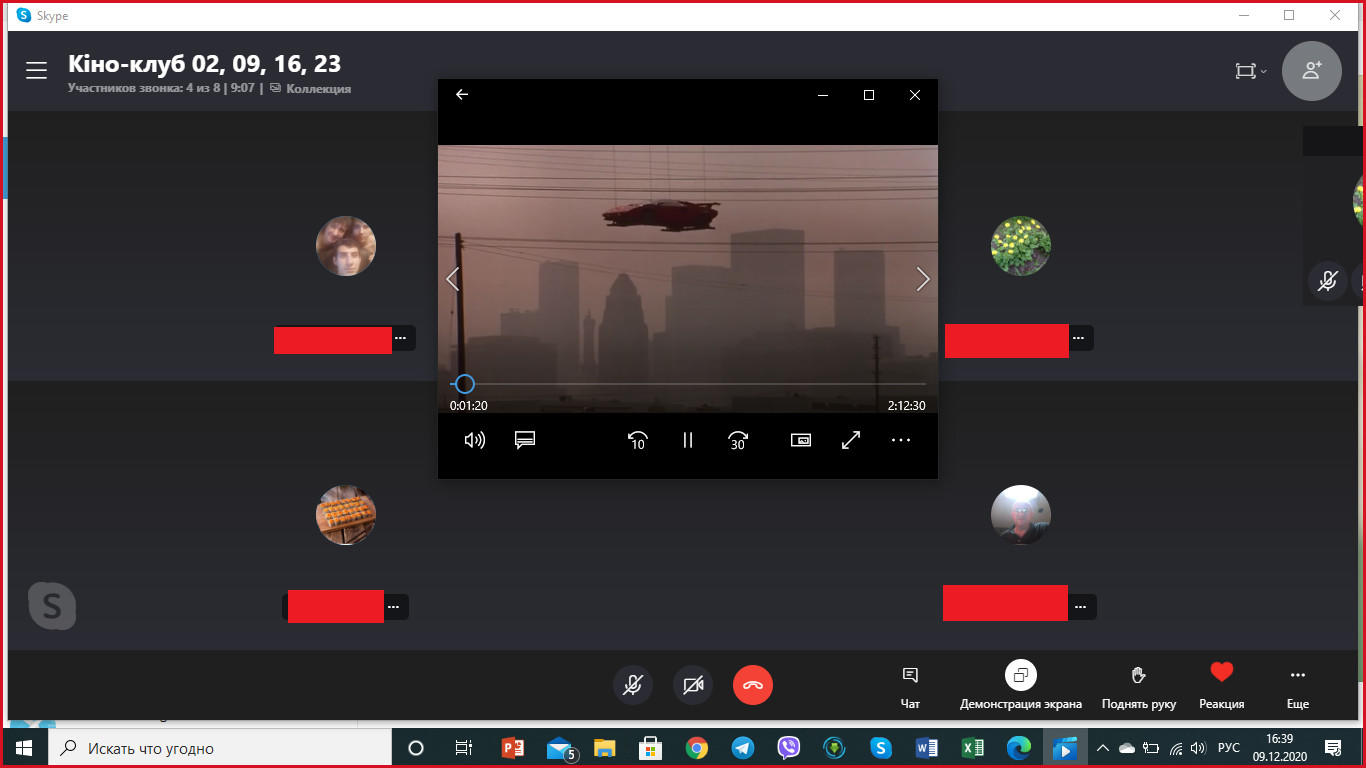
Task: End the call with the red hang-up button
Action: (x=753, y=685)
